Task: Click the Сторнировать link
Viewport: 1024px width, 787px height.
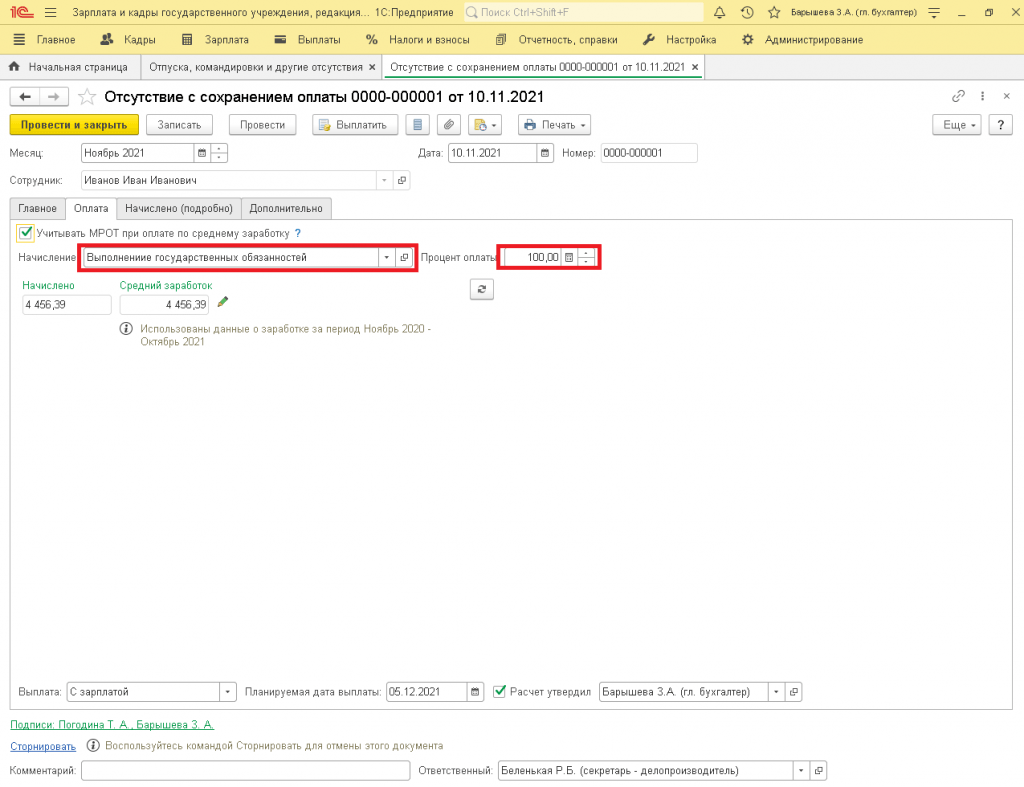Action: pyautogui.click(x=43, y=746)
